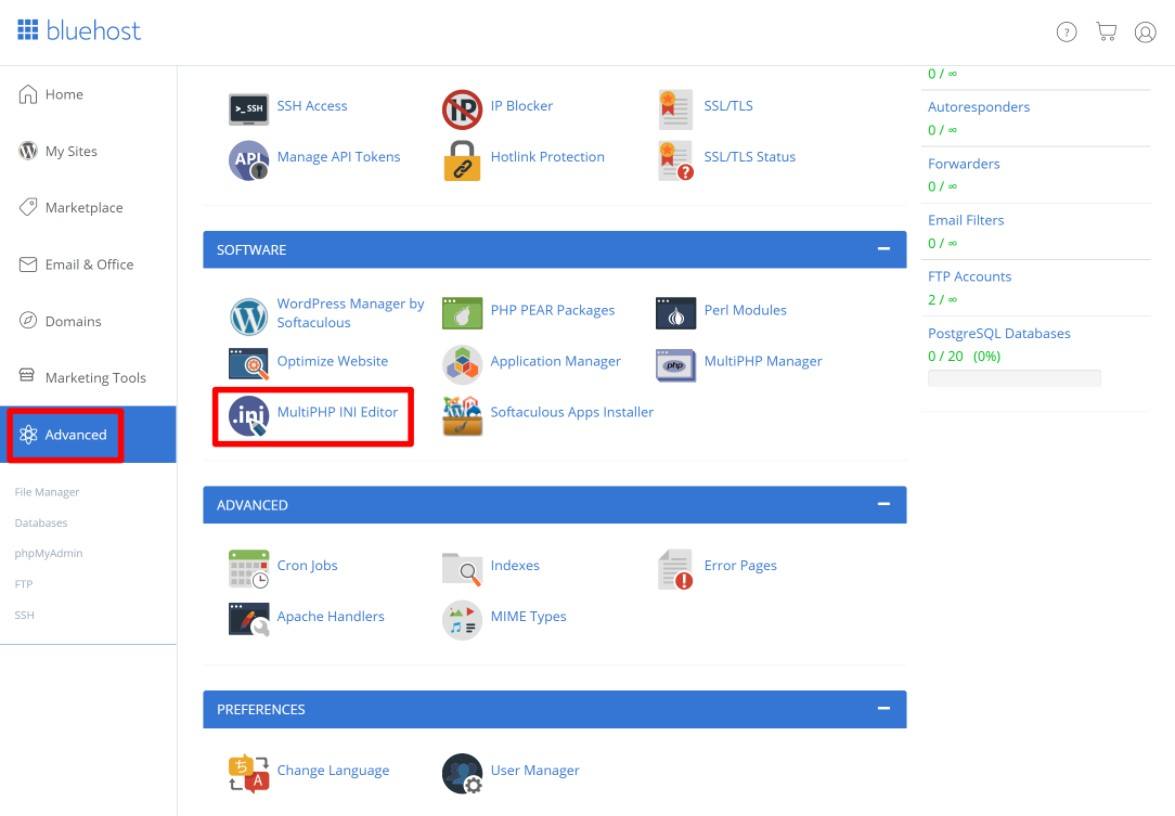Open WordPress Manager by Softaculous icon
The width and height of the screenshot is (1175, 816).
(x=248, y=316)
